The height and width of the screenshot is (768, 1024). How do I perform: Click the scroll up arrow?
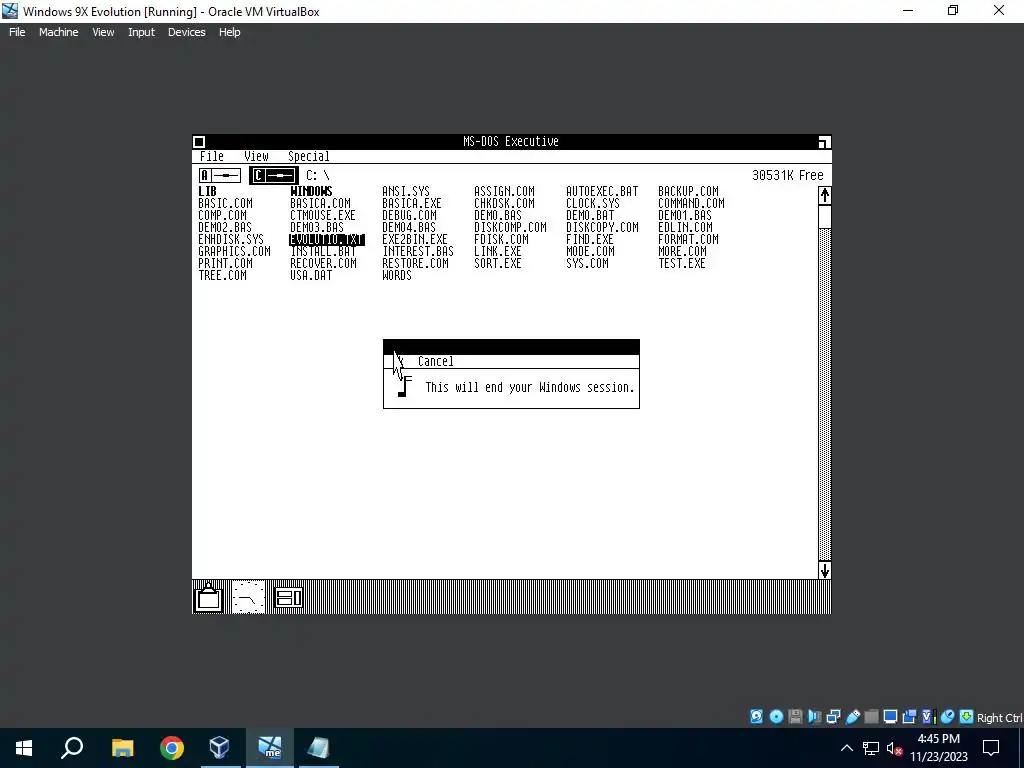tap(824, 195)
